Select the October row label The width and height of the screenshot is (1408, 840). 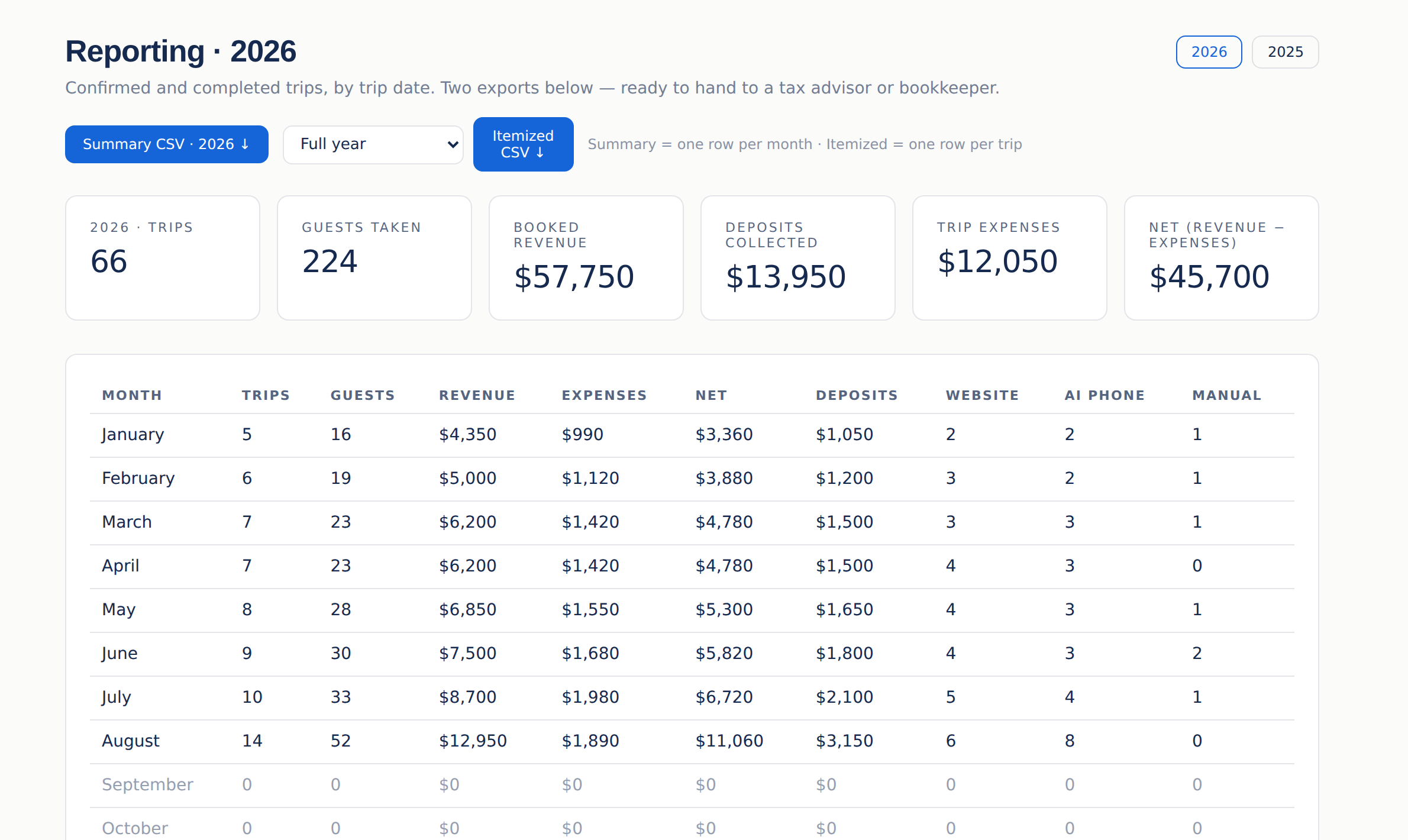click(x=135, y=828)
